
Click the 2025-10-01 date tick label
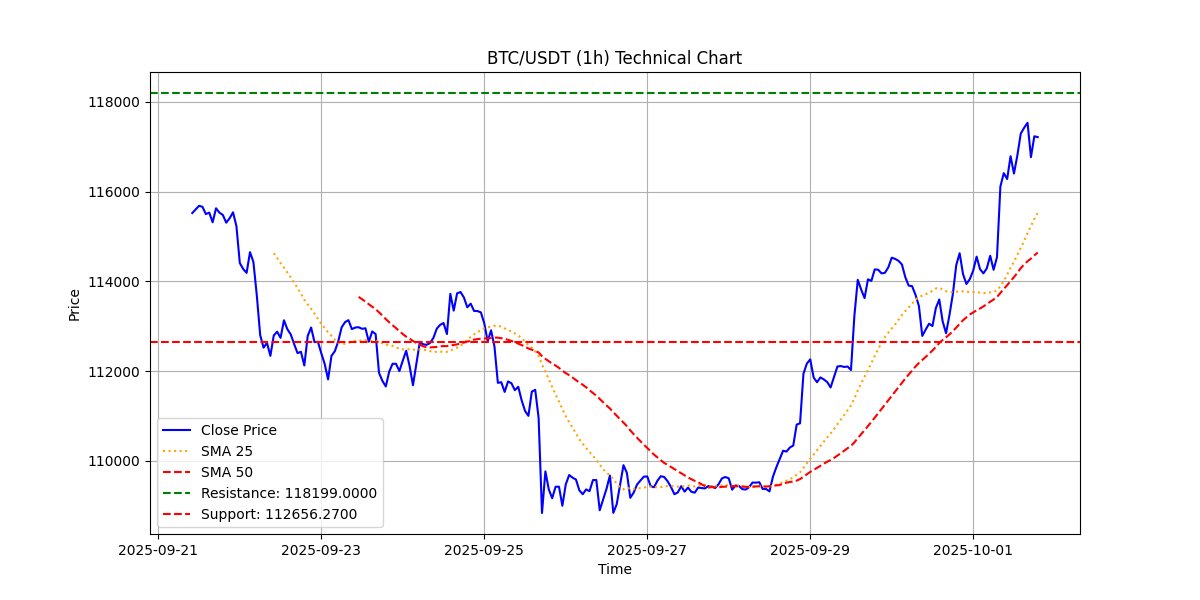(x=973, y=549)
